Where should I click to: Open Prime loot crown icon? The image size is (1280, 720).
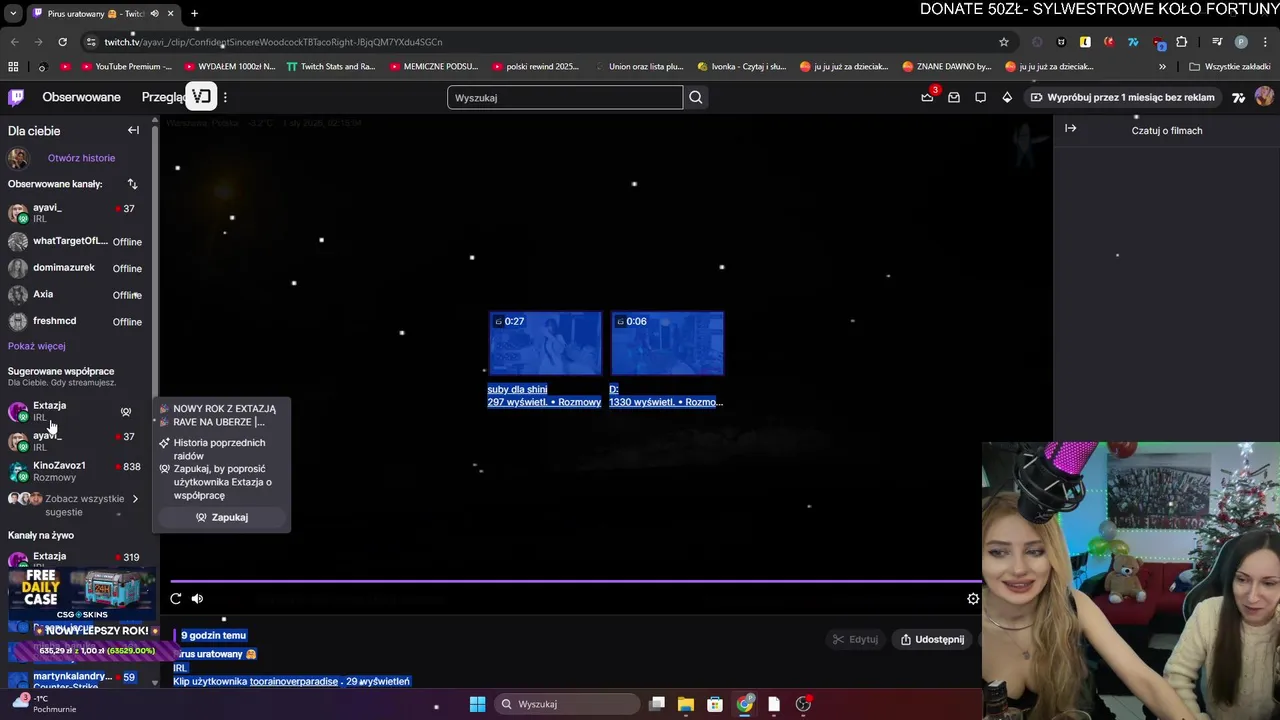(927, 97)
